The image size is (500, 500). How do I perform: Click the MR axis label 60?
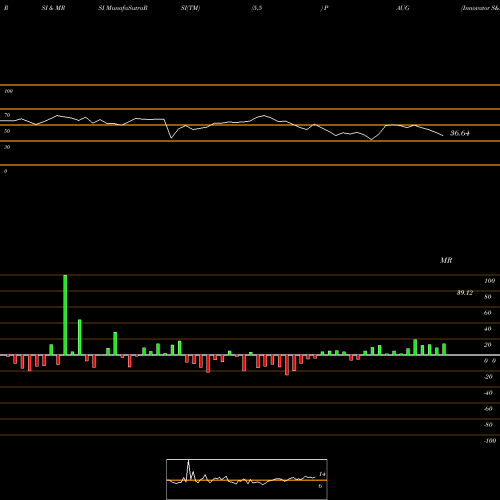[488, 313]
